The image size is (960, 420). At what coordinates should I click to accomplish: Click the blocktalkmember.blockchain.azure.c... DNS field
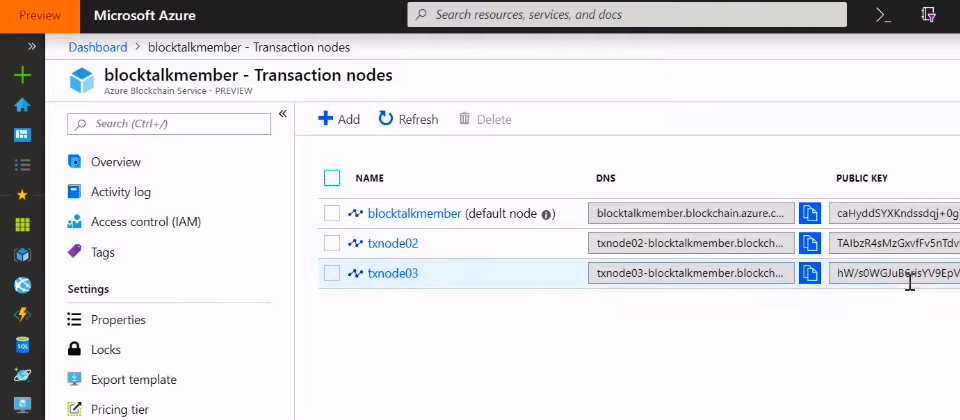(x=691, y=213)
